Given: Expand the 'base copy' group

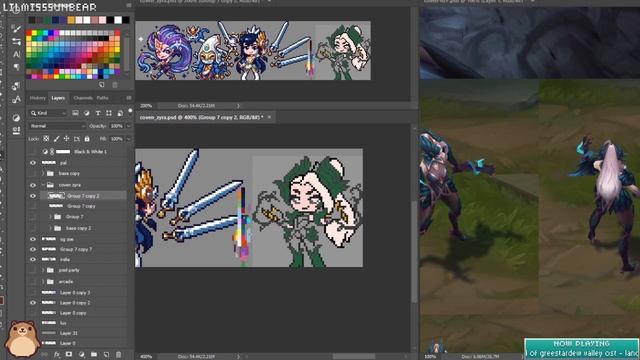Looking at the screenshot, I should coord(43,173).
